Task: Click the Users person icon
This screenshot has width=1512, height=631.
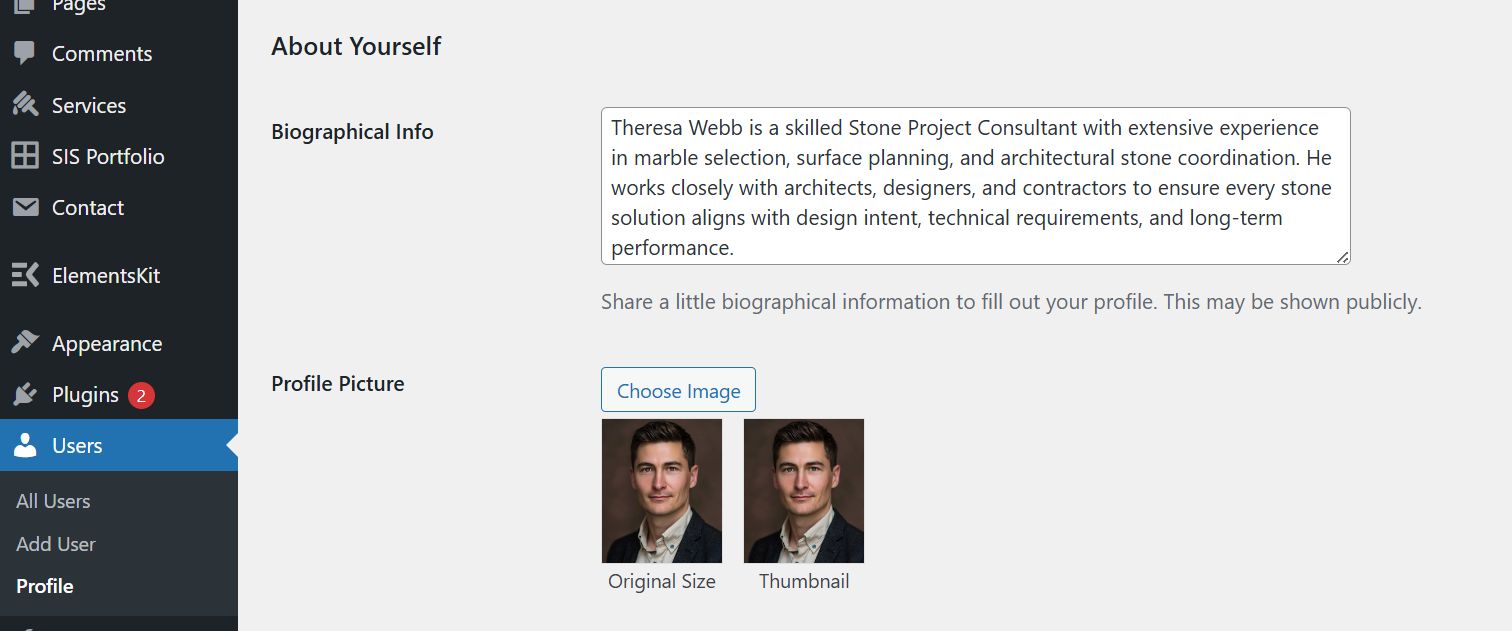Action: 25,446
